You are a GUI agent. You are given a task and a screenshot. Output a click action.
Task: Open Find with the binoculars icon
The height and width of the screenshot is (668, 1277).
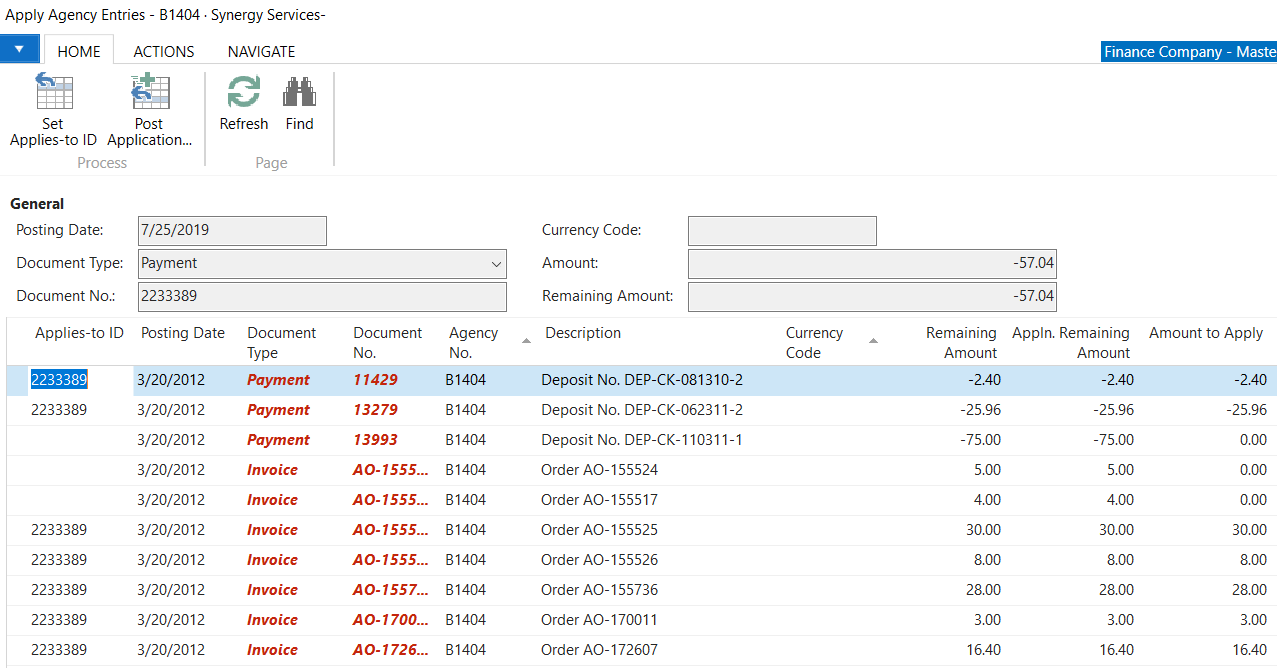(299, 92)
